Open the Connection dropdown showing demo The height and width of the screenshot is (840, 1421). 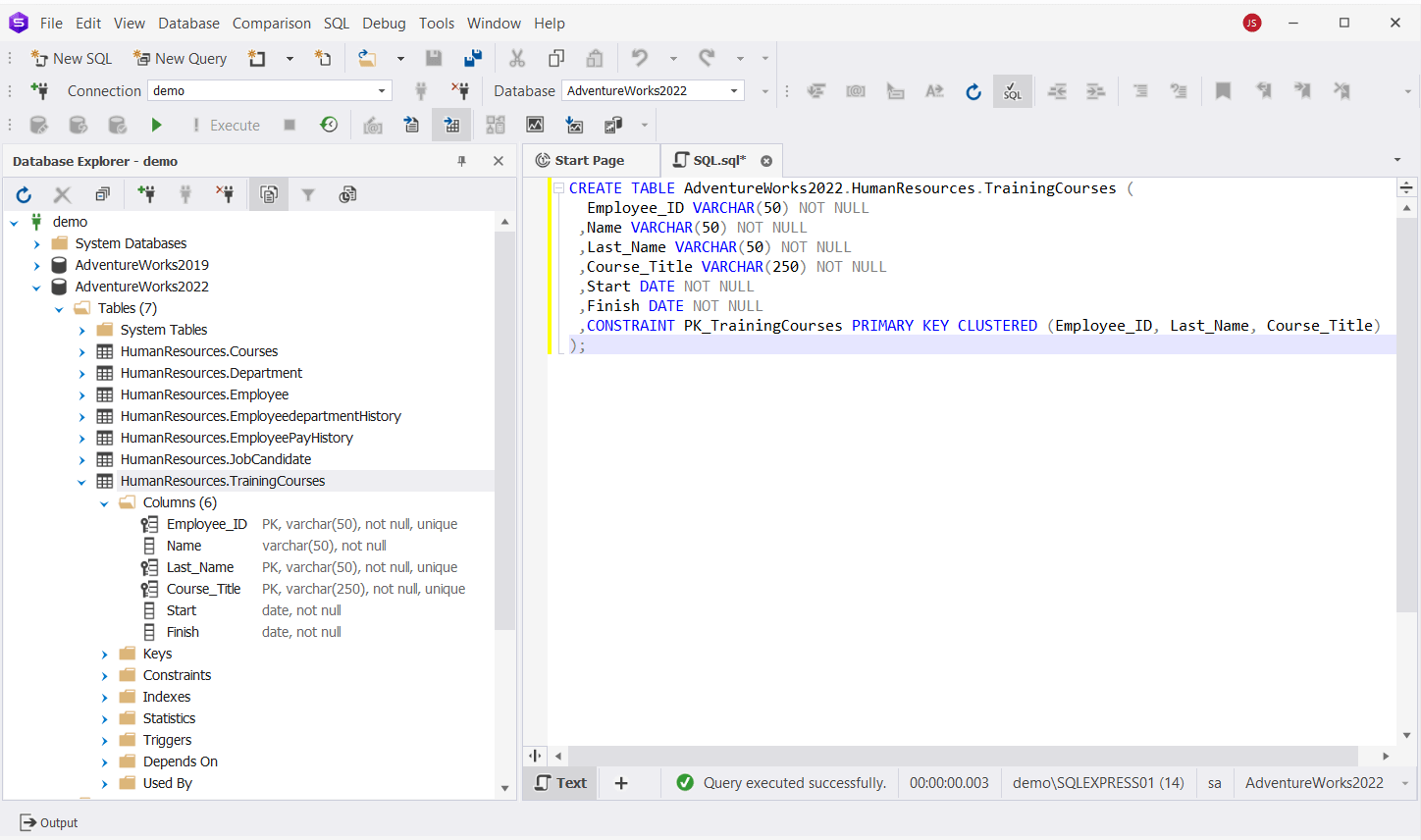click(381, 89)
